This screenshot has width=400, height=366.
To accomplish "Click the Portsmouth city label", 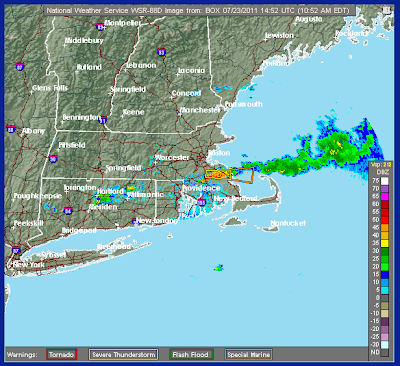I will [x=244, y=104].
